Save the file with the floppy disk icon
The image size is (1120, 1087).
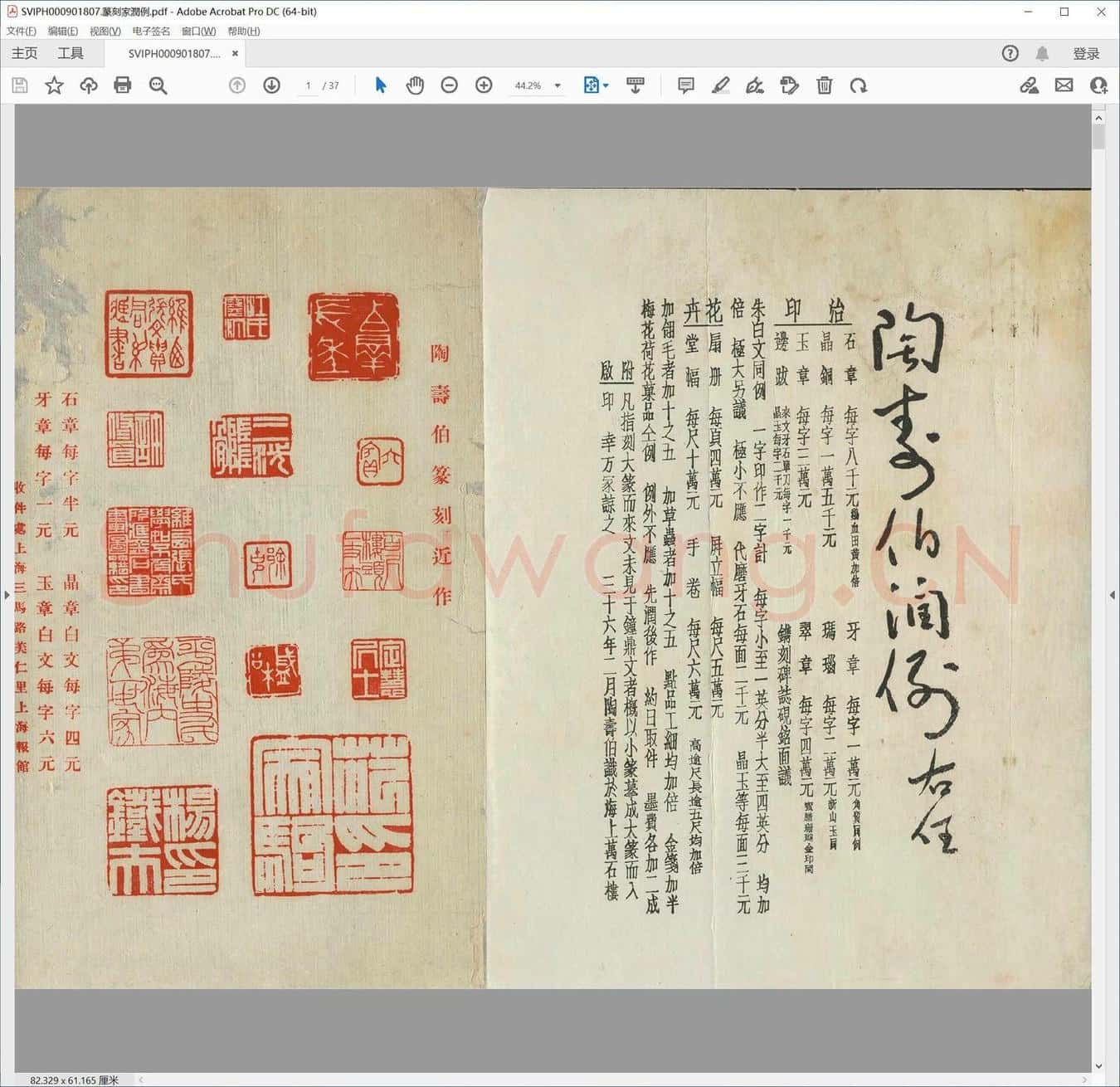click(x=20, y=85)
